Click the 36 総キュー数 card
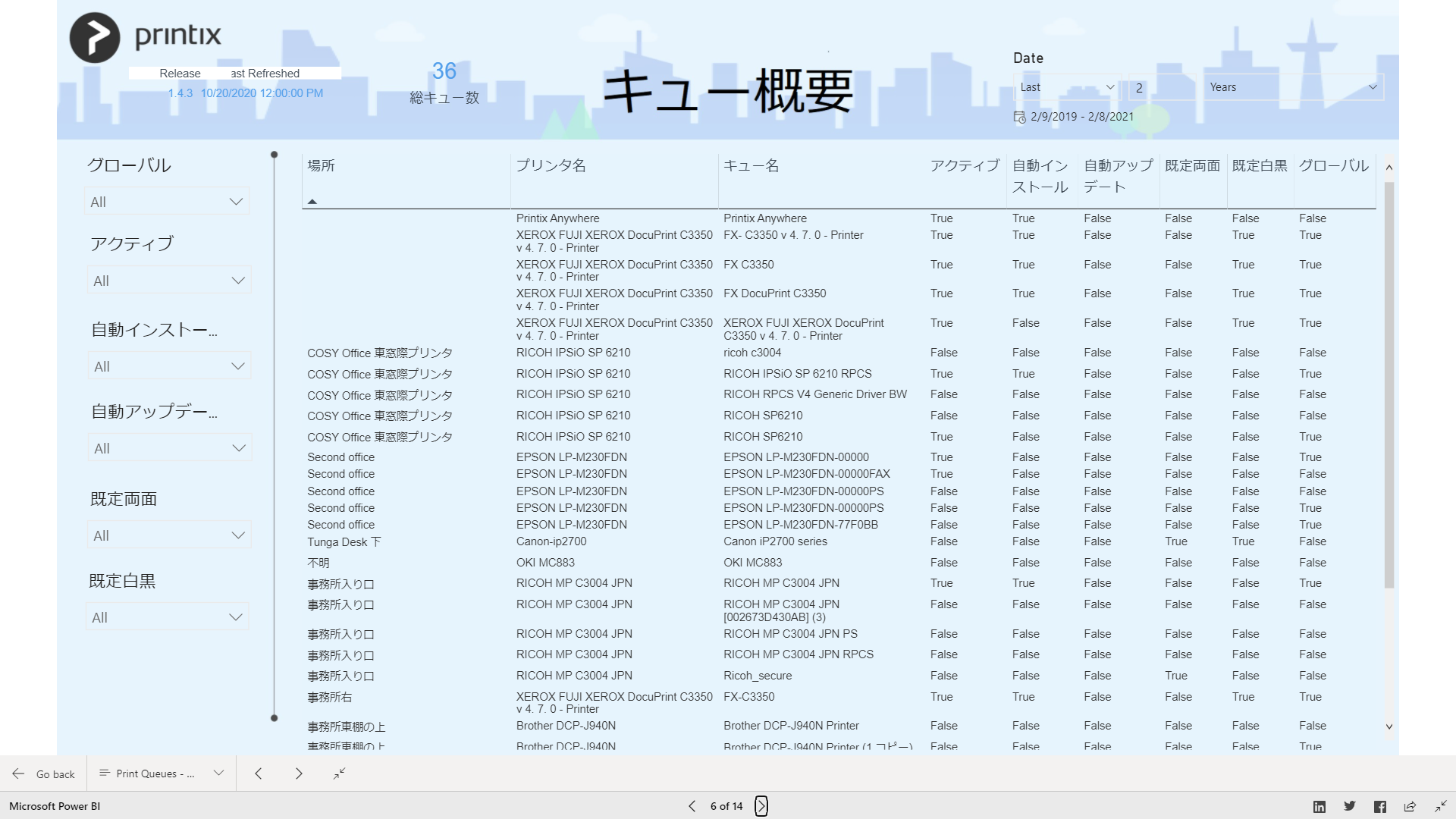Viewport: 1456px width, 819px height. point(444,82)
